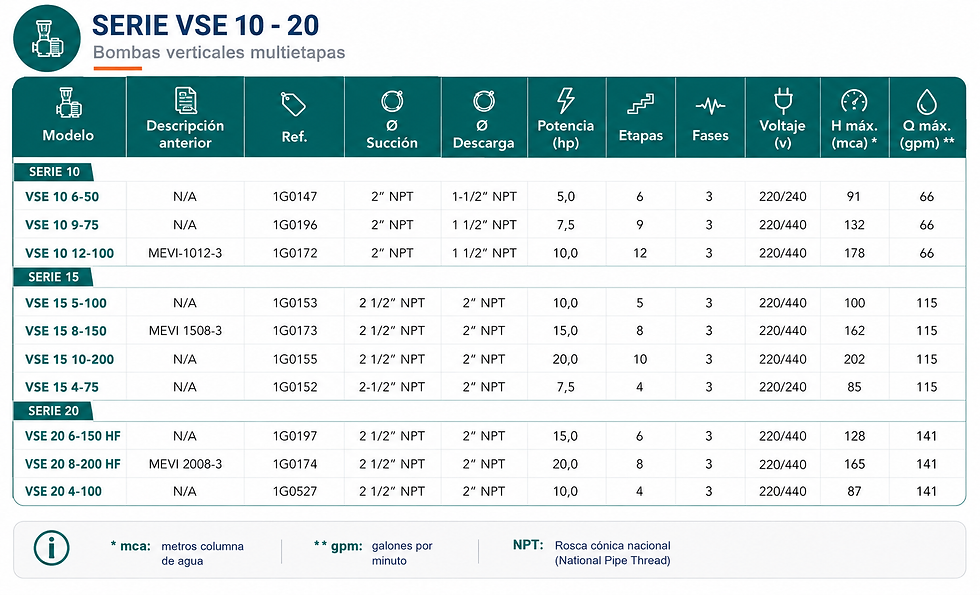This screenshot has height=595, width=980.
Task: Click the gauge icon above H máx.
Action: click(854, 101)
